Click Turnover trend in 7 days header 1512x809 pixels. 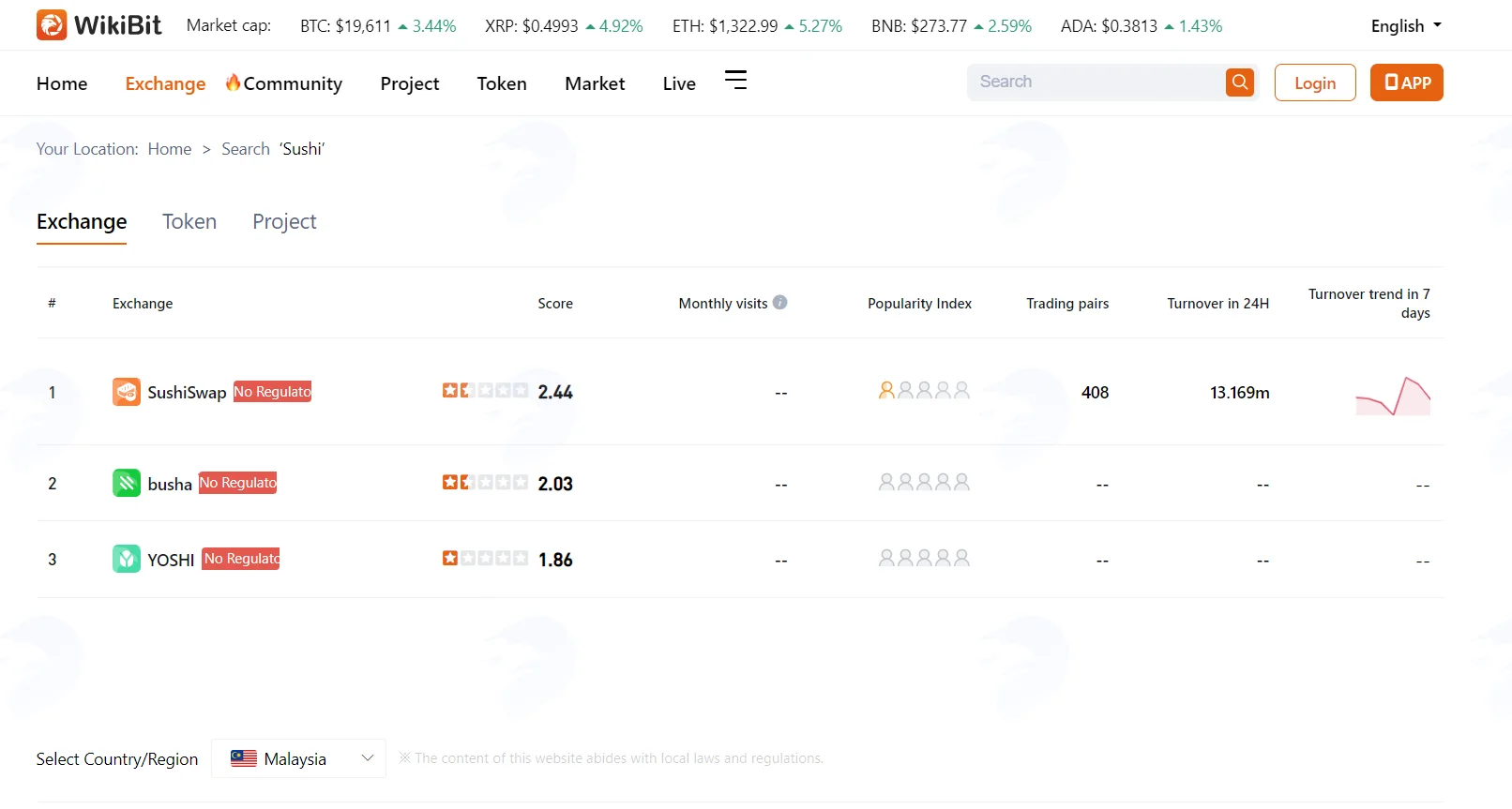pyautogui.click(x=1369, y=304)
